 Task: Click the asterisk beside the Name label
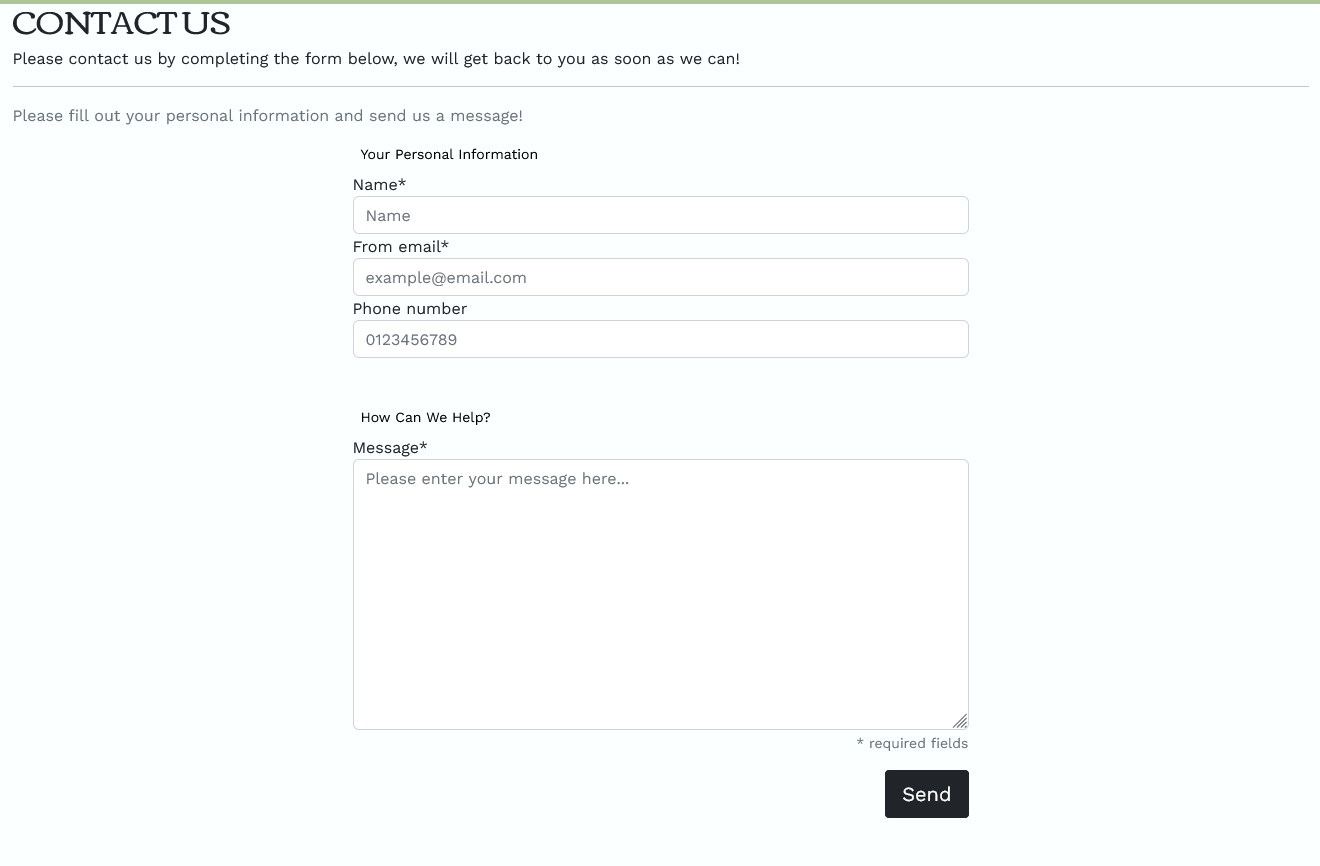click(402, 183)
